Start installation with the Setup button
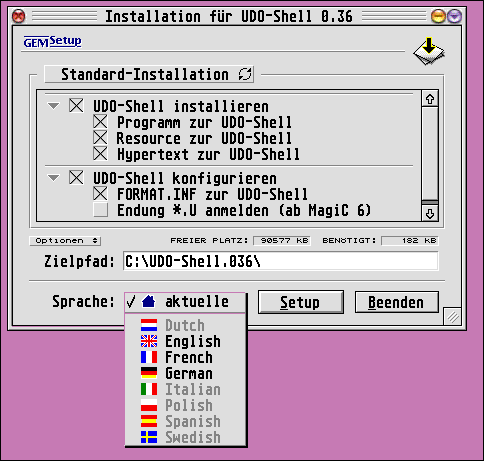This screenshot has height=461, width=484. (300, 302)
